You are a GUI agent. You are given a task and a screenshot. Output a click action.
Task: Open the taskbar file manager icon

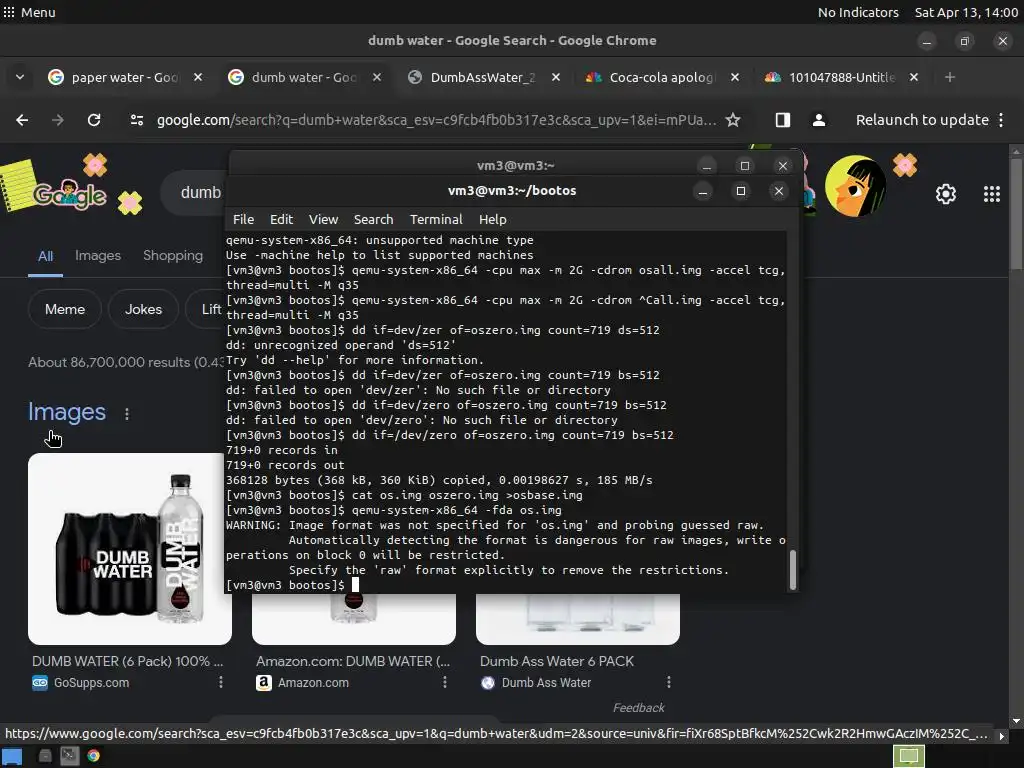coord(45,756)
